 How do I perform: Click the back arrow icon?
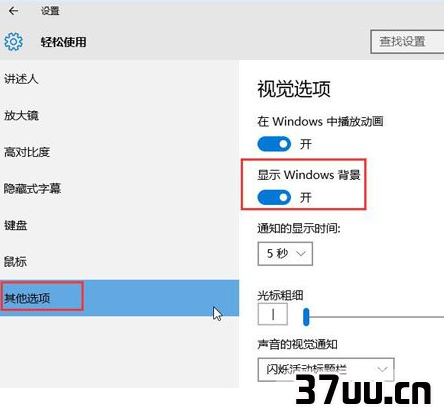(x=13, y=11)
